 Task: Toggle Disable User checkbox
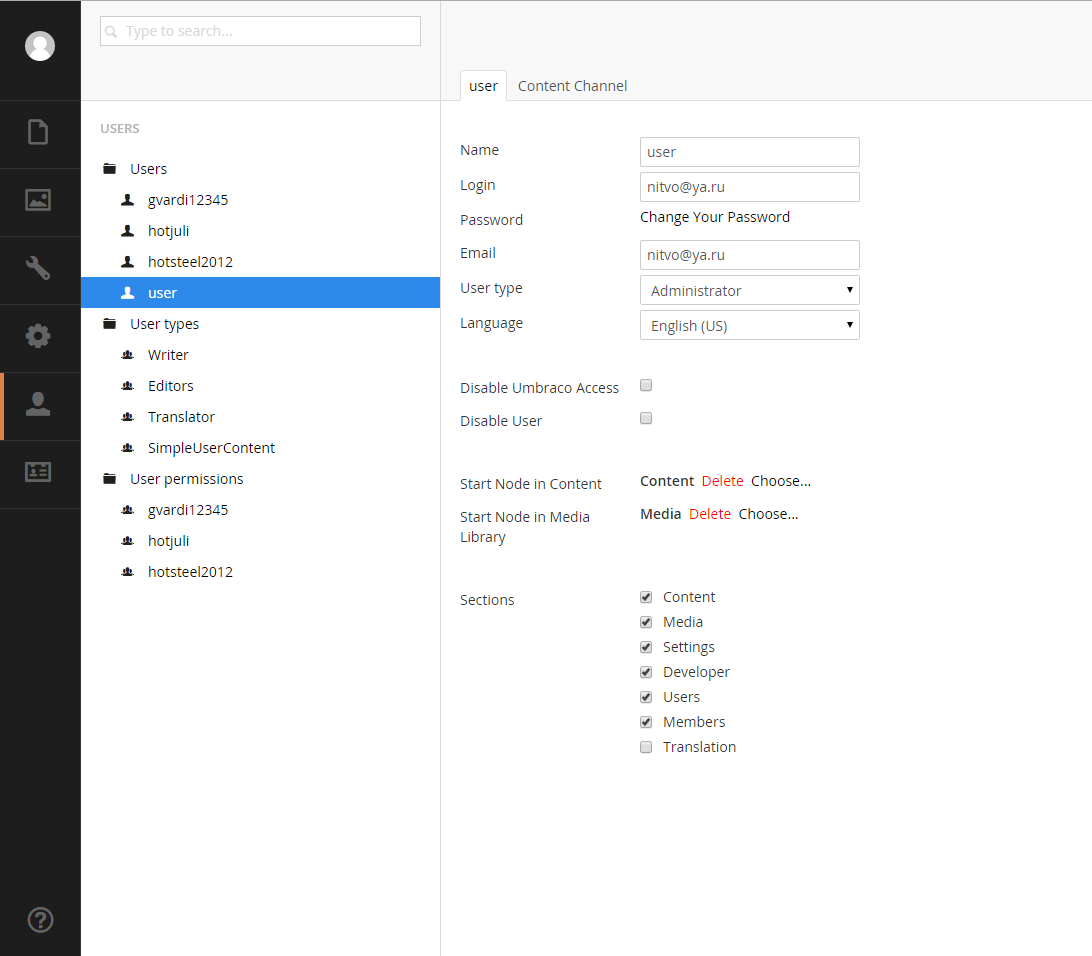[646, 418]
